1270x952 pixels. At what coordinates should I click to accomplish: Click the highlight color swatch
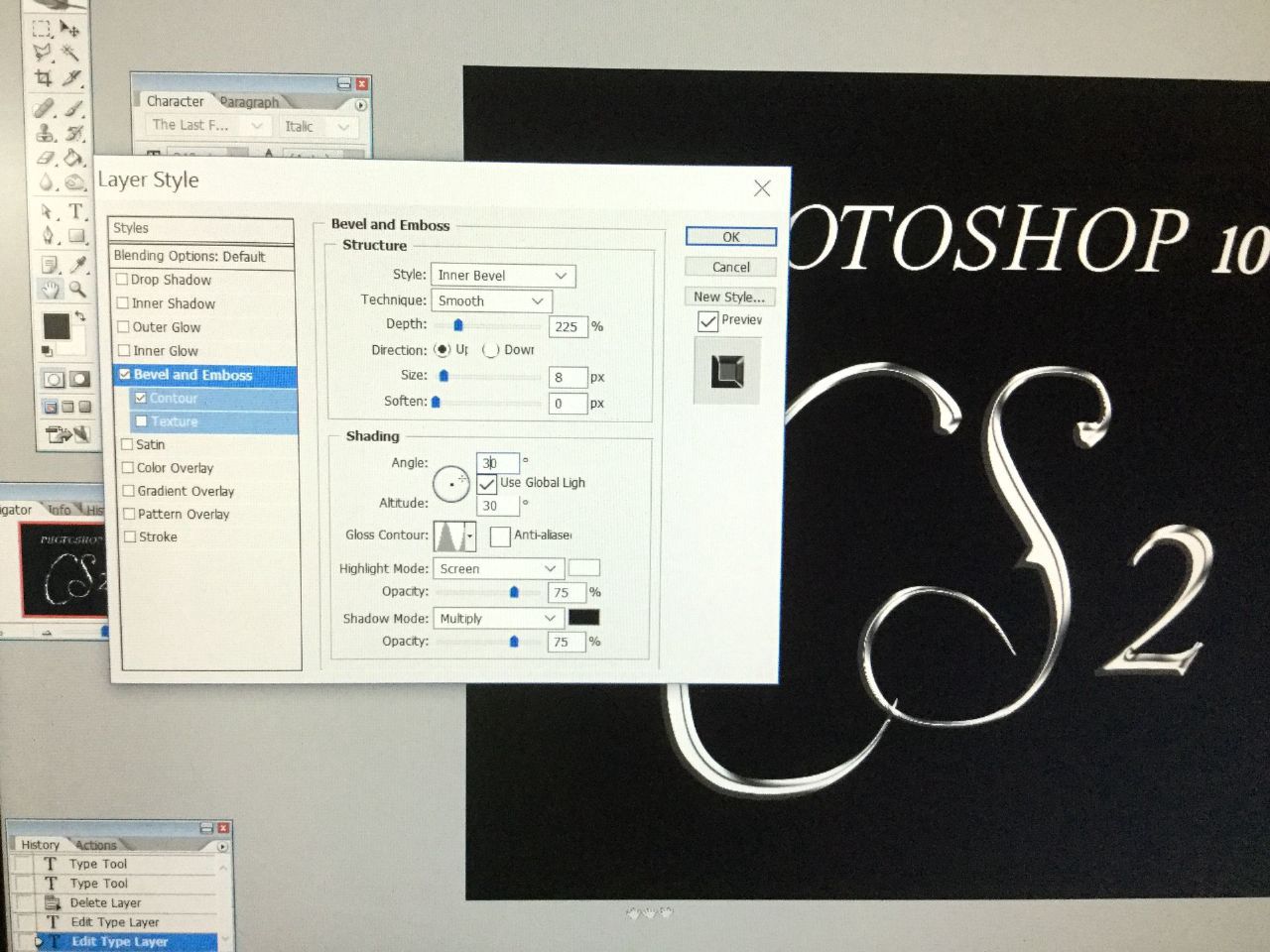coord(583,568)
